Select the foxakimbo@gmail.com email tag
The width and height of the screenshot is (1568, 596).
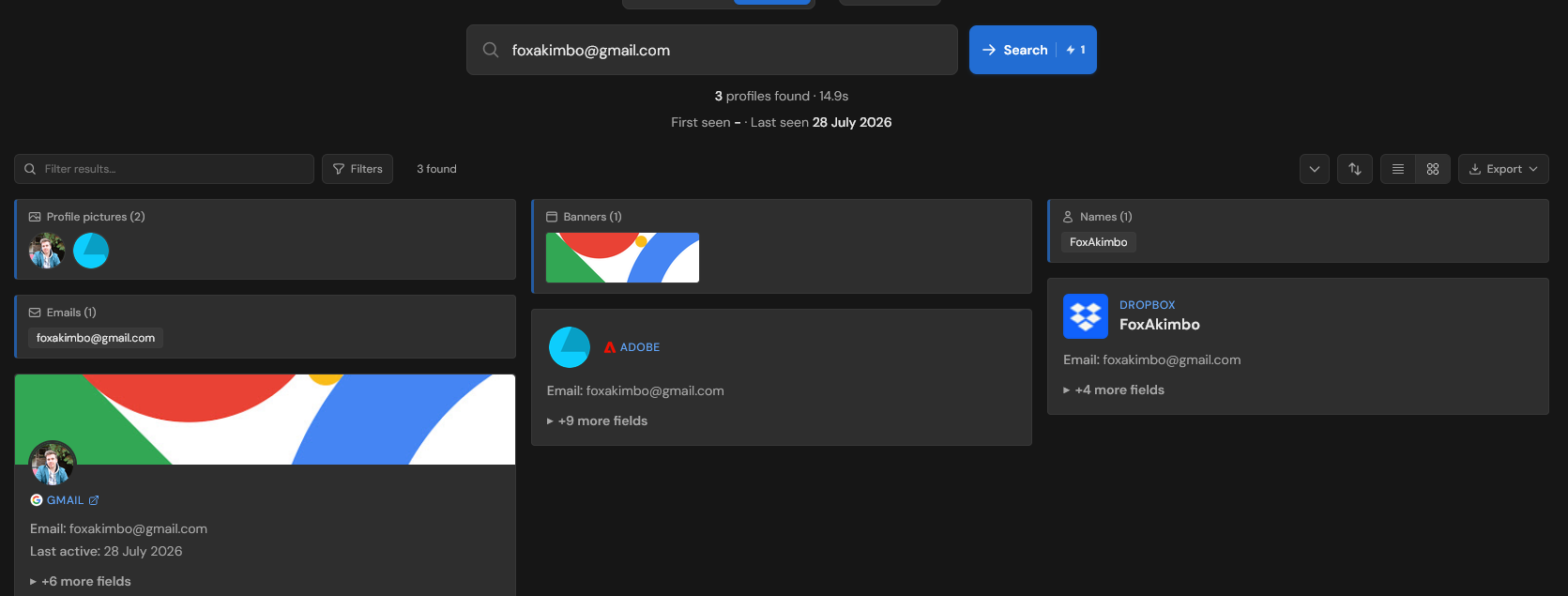[x=96, y=338]
